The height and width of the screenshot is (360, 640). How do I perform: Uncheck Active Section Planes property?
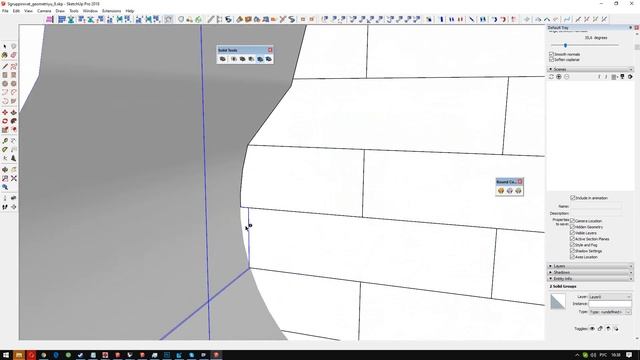coord(572,239)
